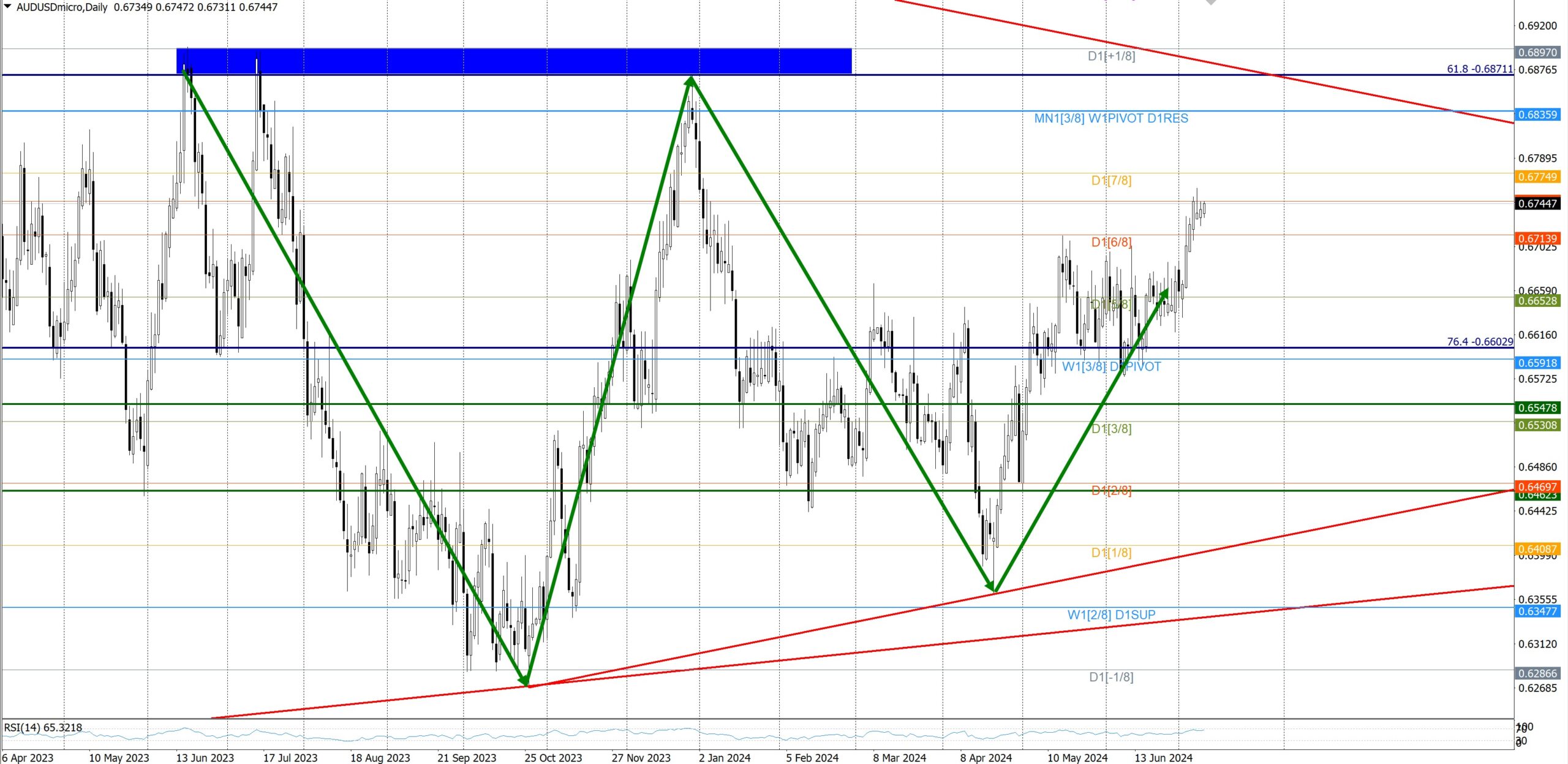Click the dropdown triangle beside AUDUSDmicro,Daily
The height and width of the screenshot is (764, 1568).
8,7
